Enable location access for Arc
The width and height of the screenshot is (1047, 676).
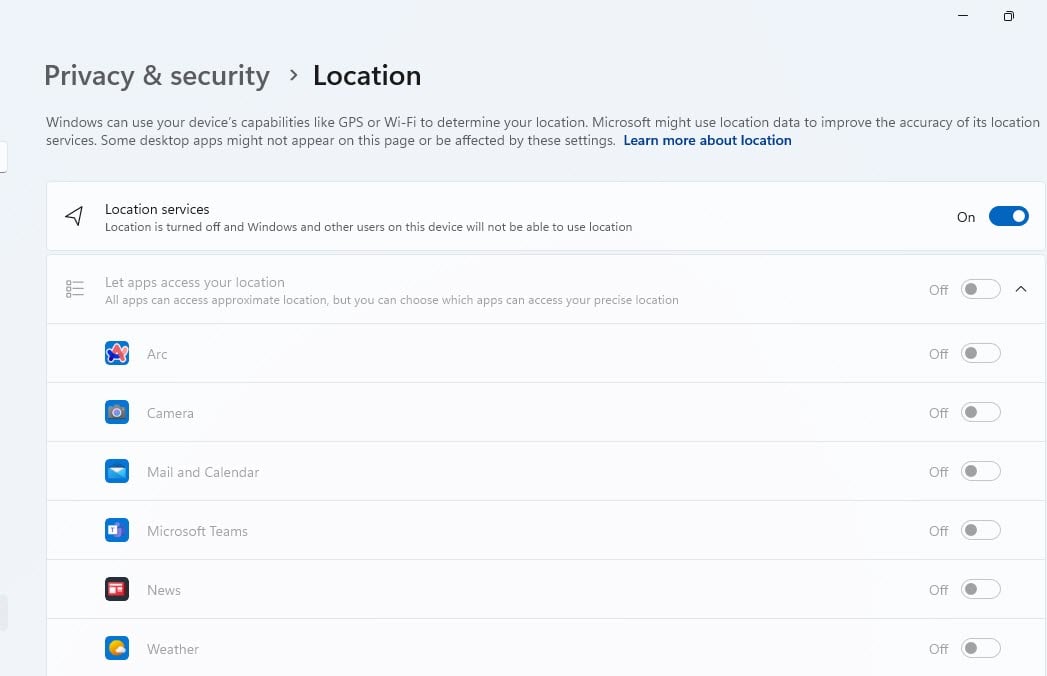[x=981, y=353]
